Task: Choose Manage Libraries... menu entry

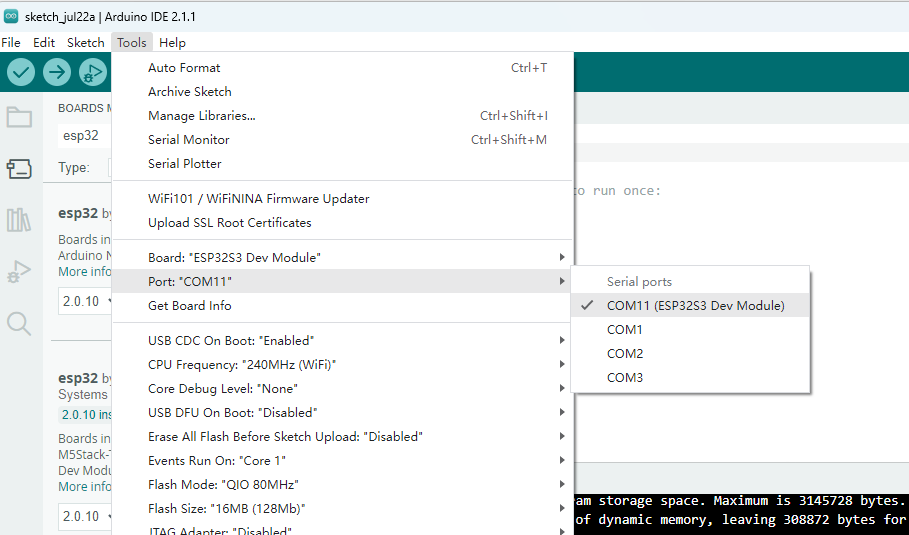Action: click(x=343, y=115)
